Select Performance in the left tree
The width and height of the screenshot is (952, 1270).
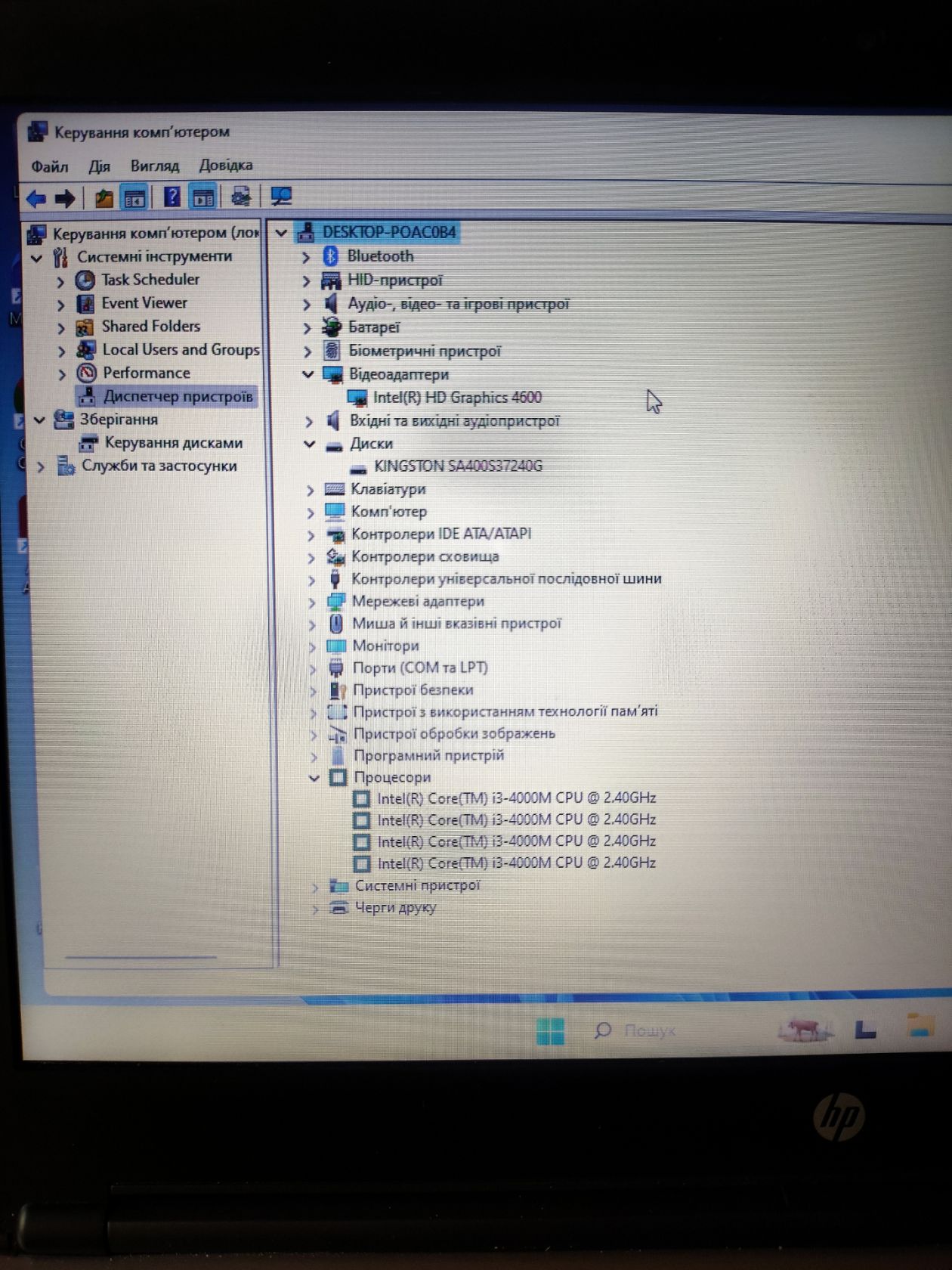(147, 373)
